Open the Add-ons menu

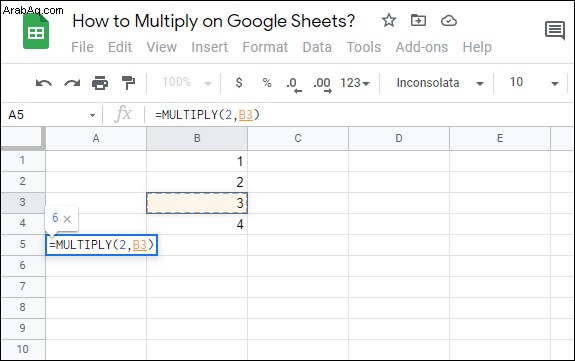coord(422,47)
